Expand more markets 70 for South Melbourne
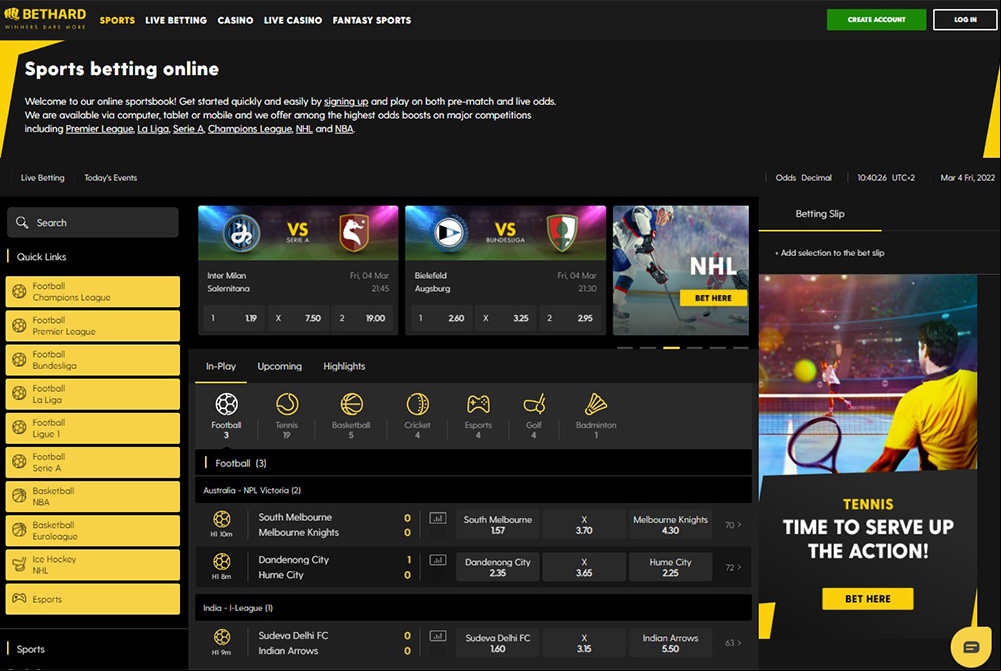Viewport: 1001px width, 671px height. (x=733, y=525)
